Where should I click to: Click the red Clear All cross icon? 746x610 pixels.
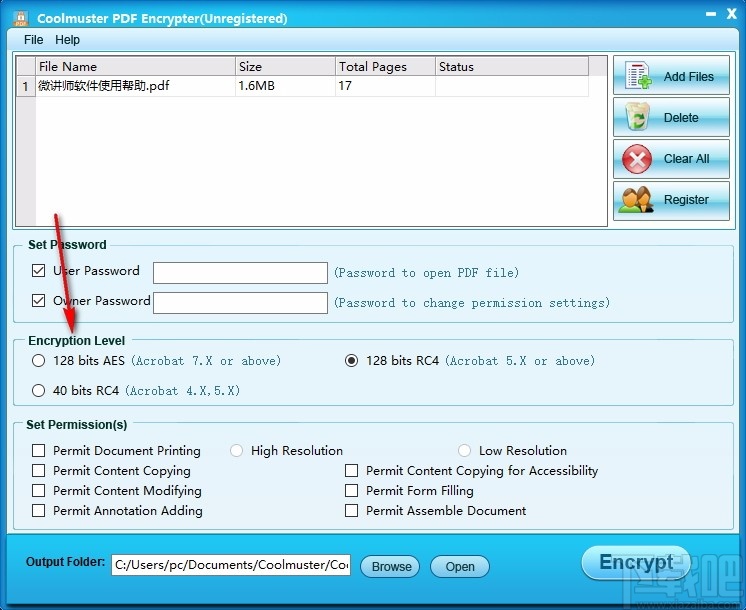click(x=637, y=158)
